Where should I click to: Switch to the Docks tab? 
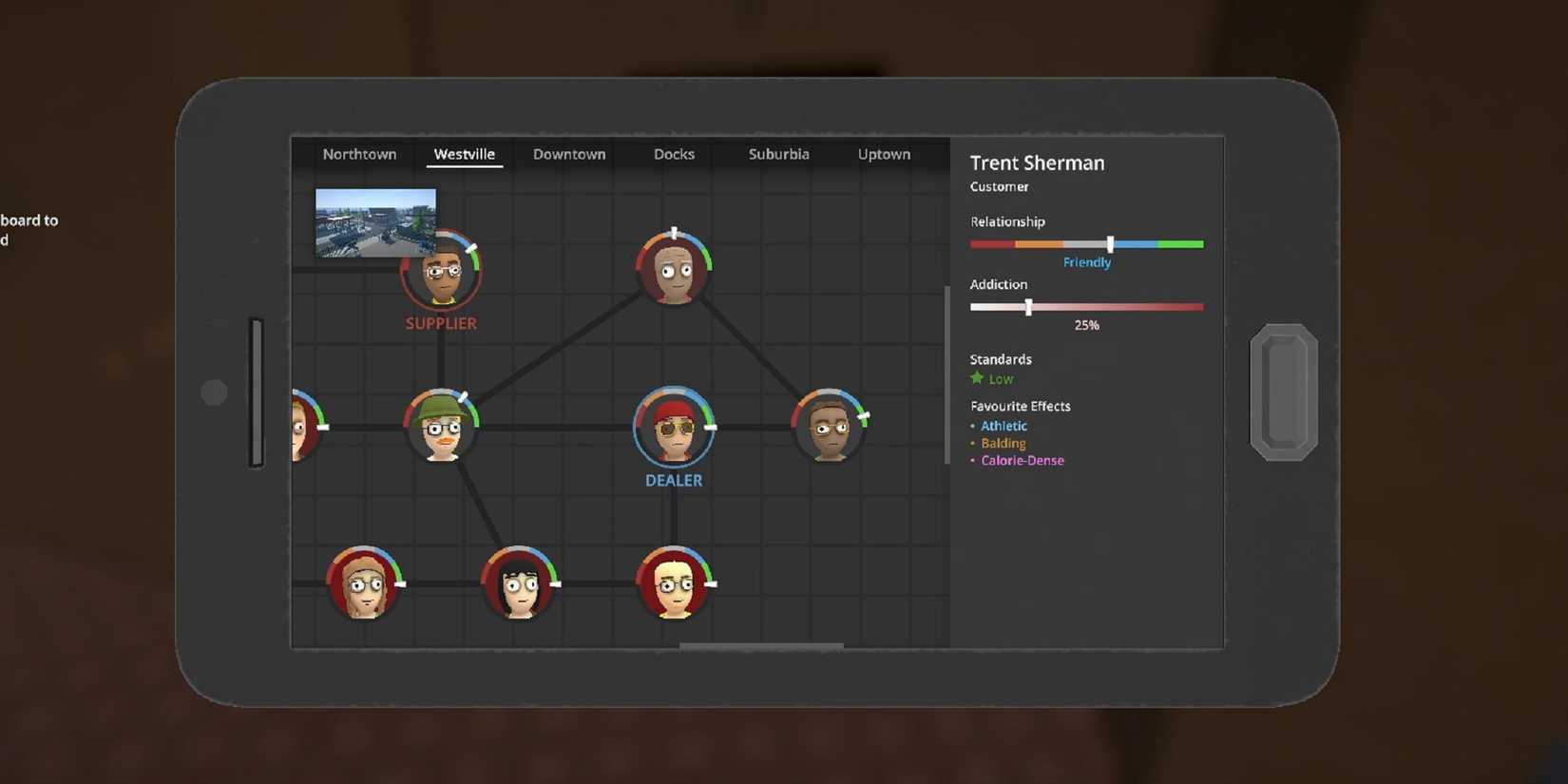click(674, 154)
